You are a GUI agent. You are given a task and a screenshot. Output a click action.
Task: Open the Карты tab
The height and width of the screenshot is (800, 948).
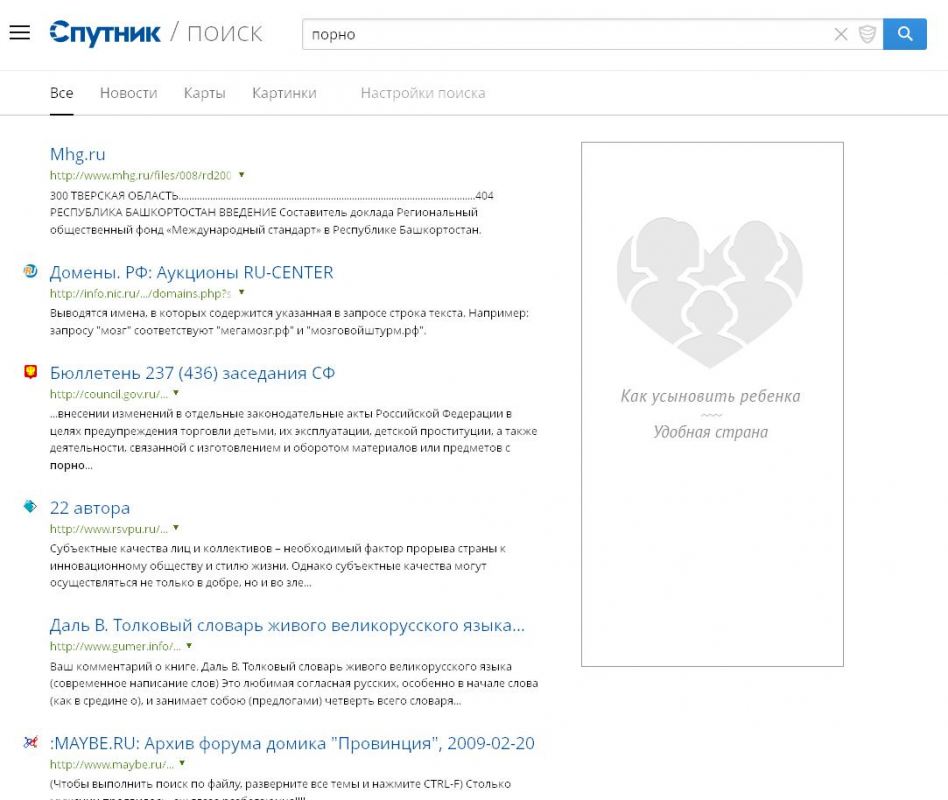pos(204,93)
